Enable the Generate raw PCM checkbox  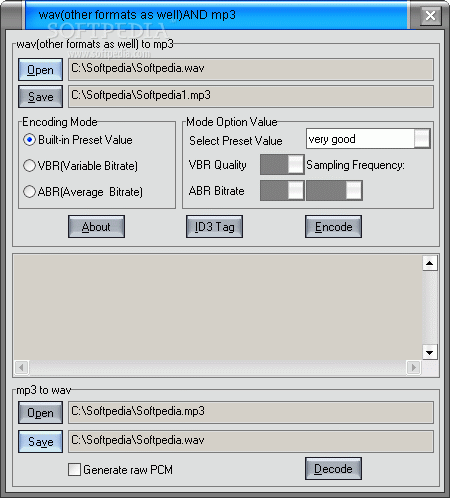(74, 469)
